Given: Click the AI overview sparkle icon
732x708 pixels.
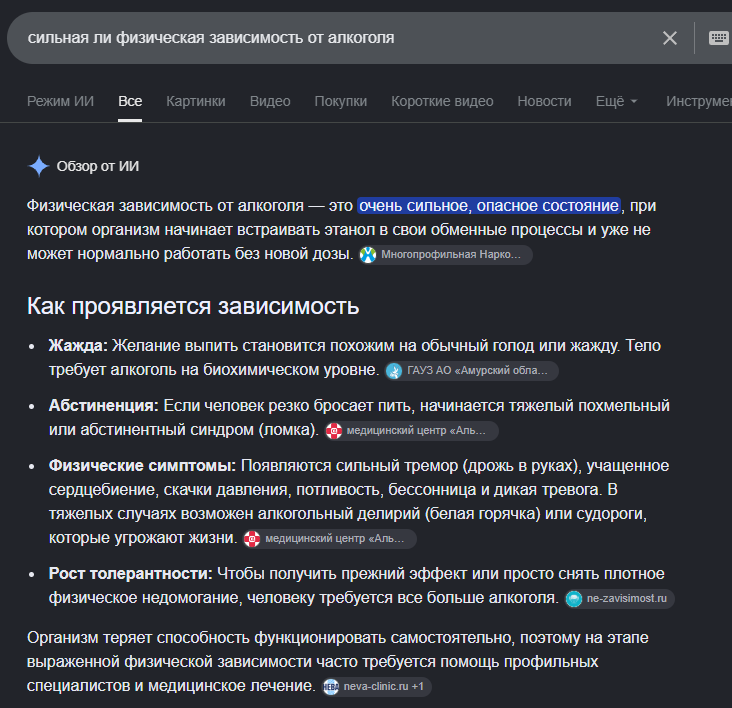Looking at the screenshot, I should tap(39, 166).
